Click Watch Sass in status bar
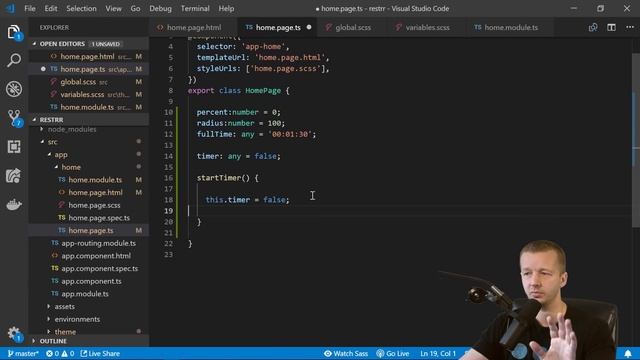 [x=346, y=353]
